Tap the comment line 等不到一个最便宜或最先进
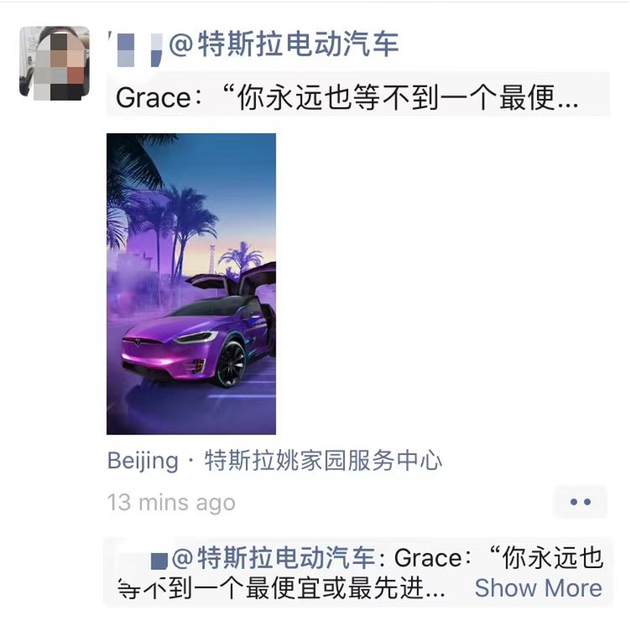The height and width of the screenshot is (635, 630). point(281,588)
